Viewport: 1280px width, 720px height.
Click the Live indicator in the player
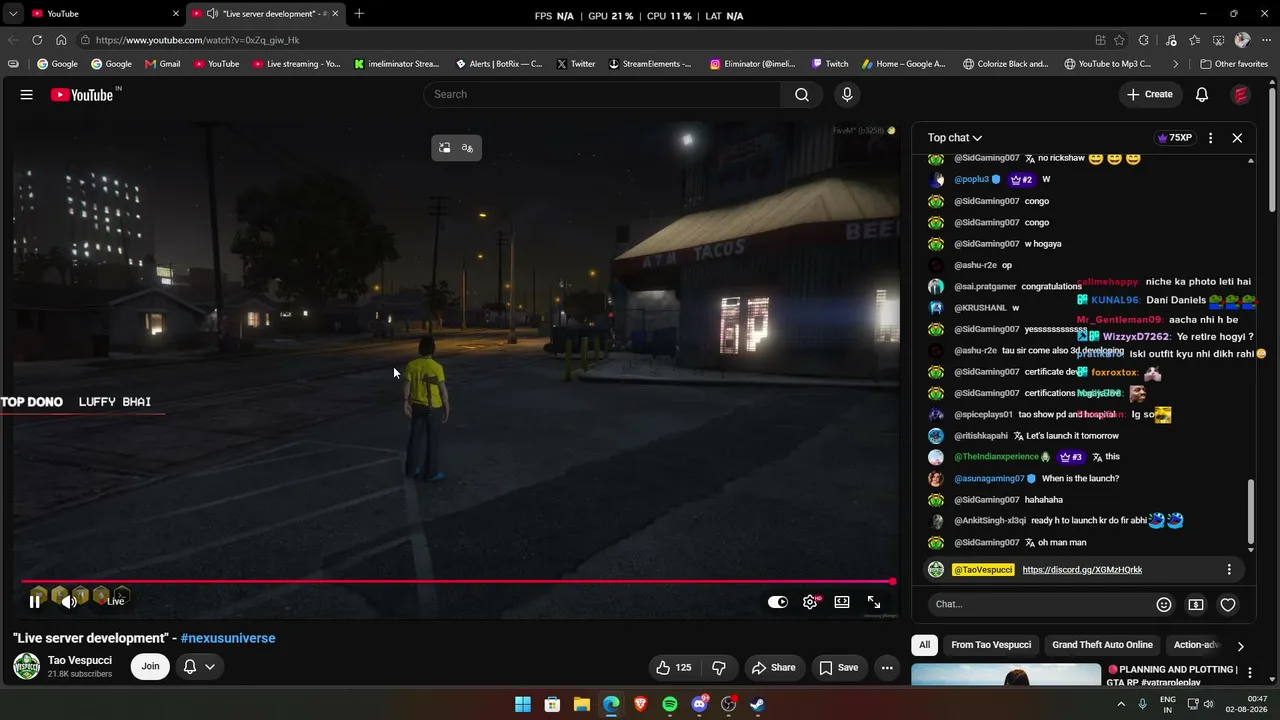116,601
